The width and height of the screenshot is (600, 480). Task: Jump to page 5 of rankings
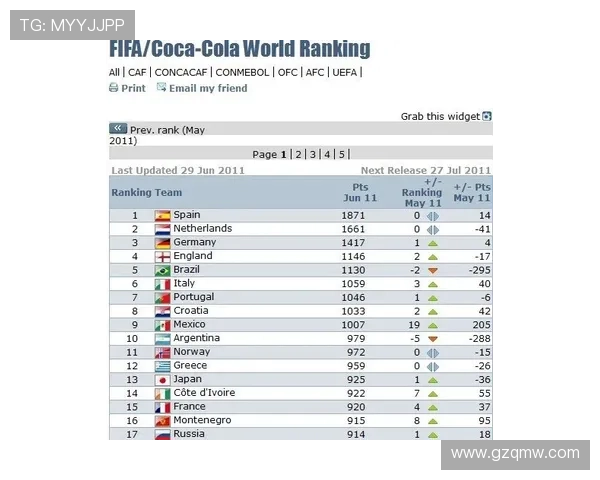point(341,154)
